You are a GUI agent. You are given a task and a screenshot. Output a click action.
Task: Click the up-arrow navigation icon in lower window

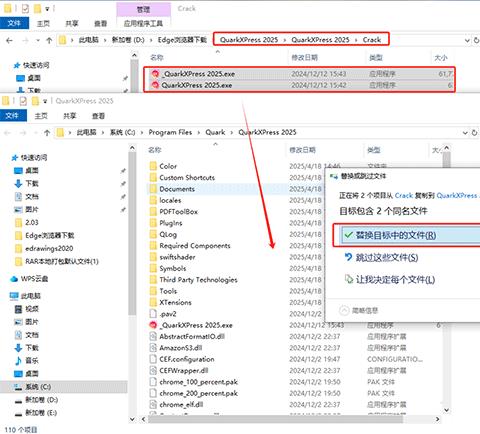click(x=47, y=133)
